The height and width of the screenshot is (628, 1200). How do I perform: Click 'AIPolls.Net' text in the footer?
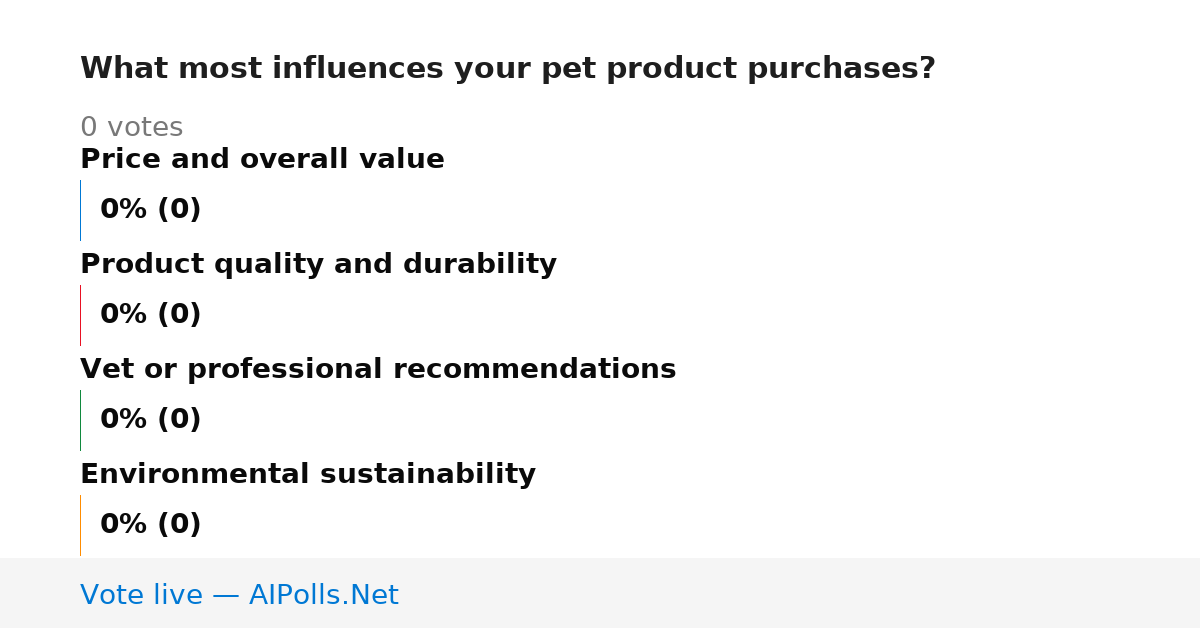coord(323,595)
